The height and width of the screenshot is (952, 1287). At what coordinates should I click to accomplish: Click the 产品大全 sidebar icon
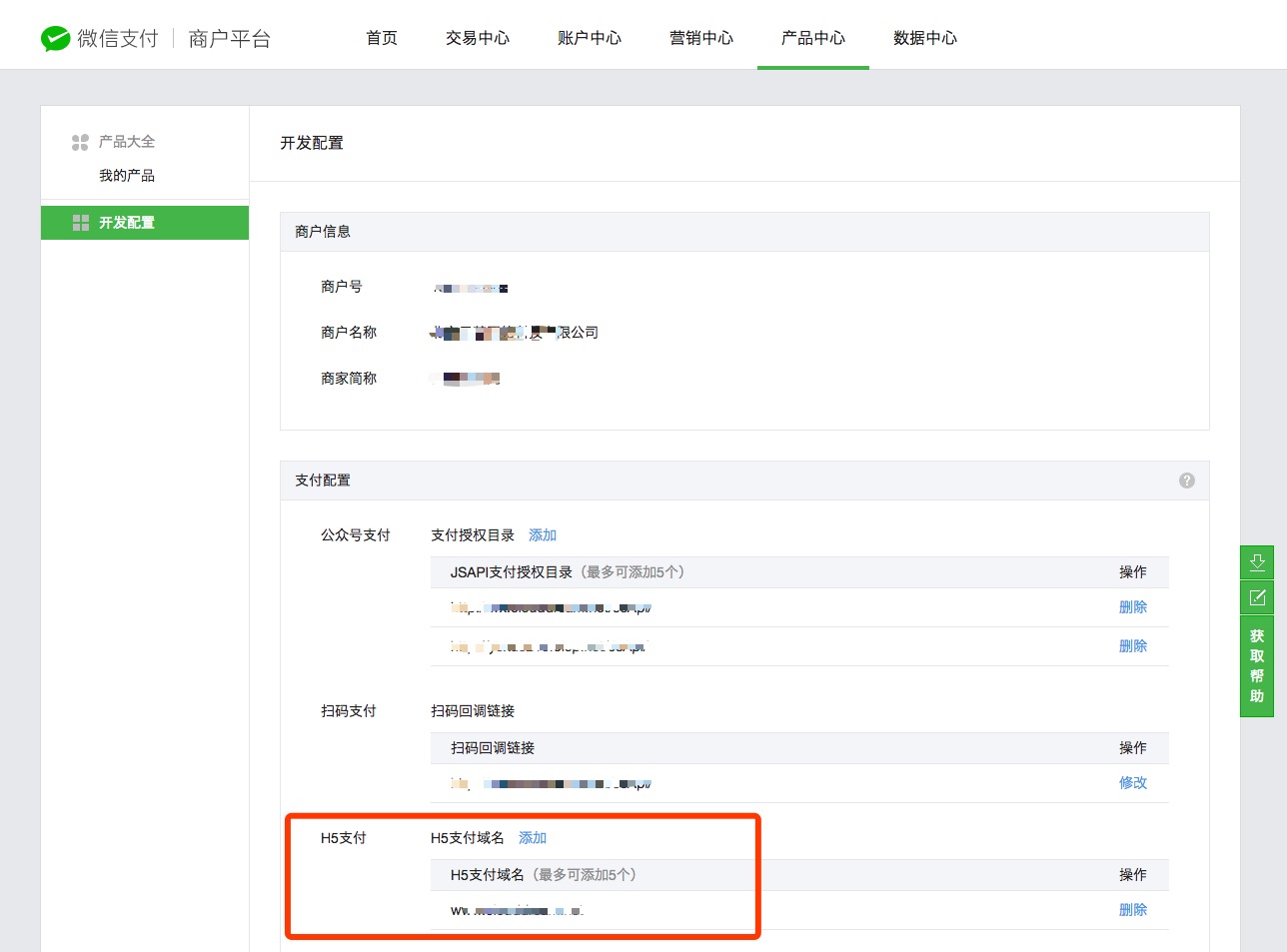80,142
